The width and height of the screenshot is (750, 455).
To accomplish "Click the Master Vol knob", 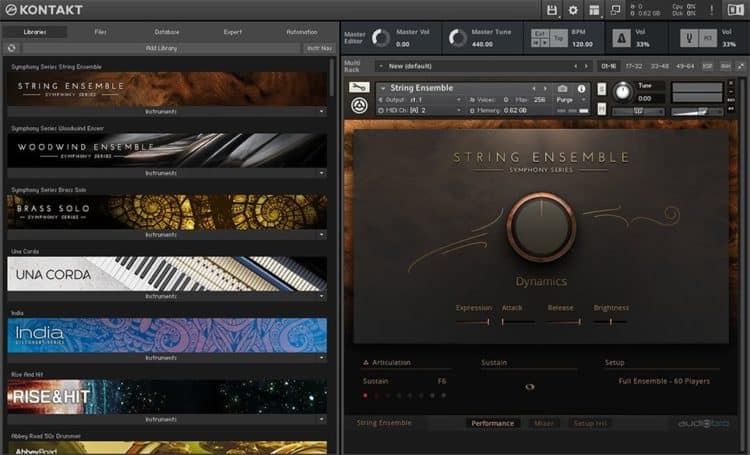I will (x=381, y=38).
